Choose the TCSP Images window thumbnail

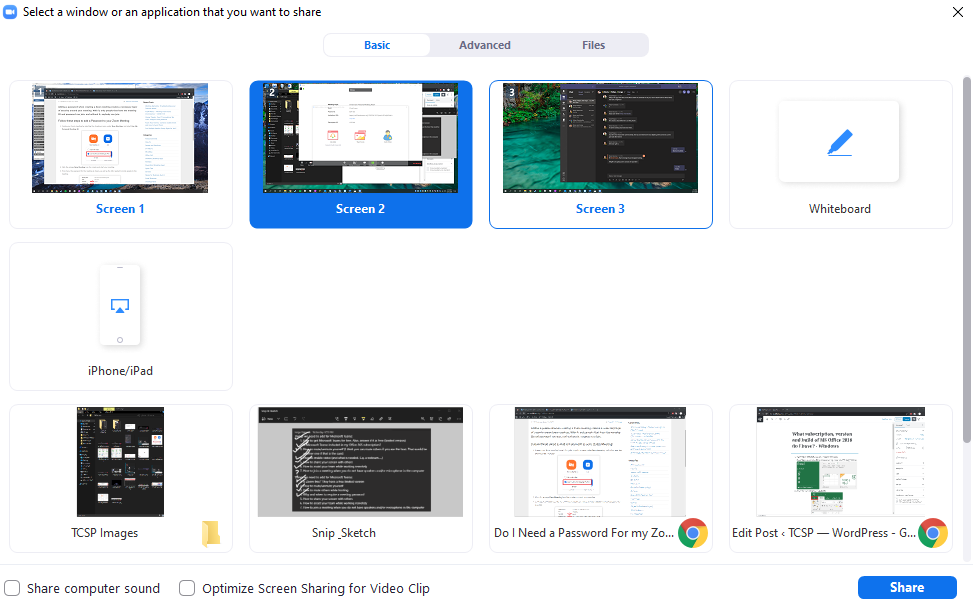[x=120, y=462]
